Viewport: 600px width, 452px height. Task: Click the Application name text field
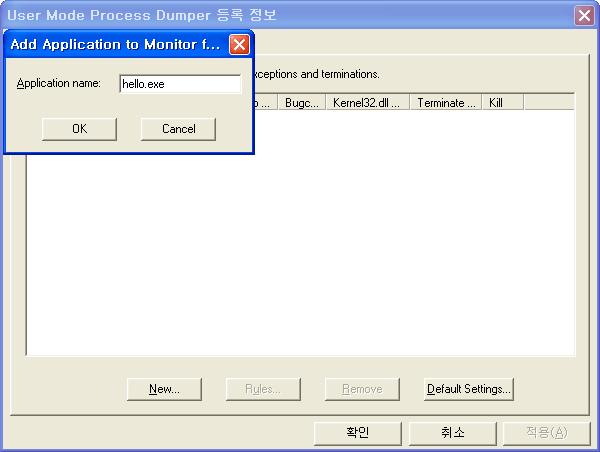(x=180, y=84)
